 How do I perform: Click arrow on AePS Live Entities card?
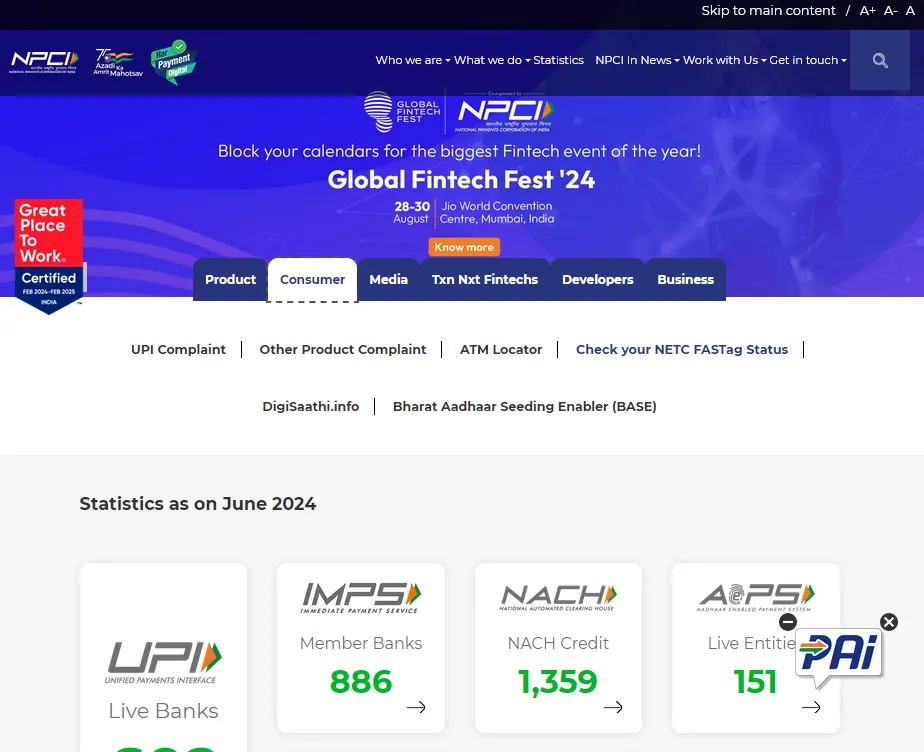coord(811,707)
